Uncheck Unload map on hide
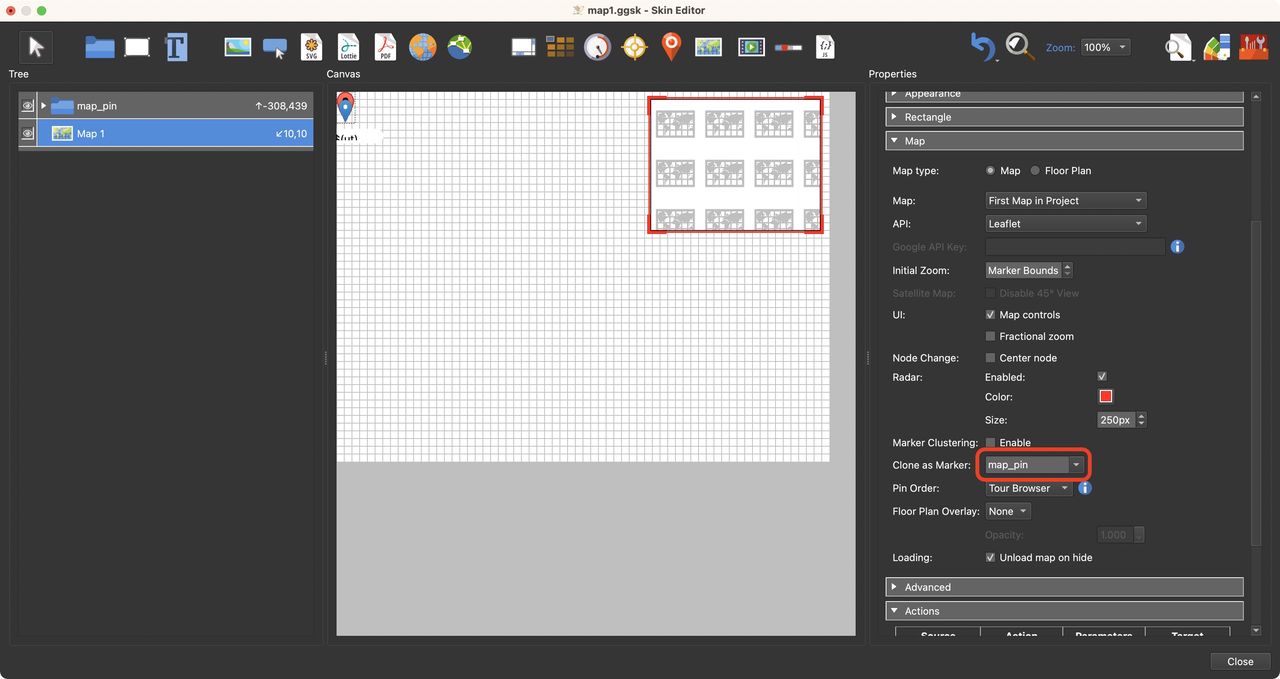Screen dimensions: 1280x679 coord(990,557)
